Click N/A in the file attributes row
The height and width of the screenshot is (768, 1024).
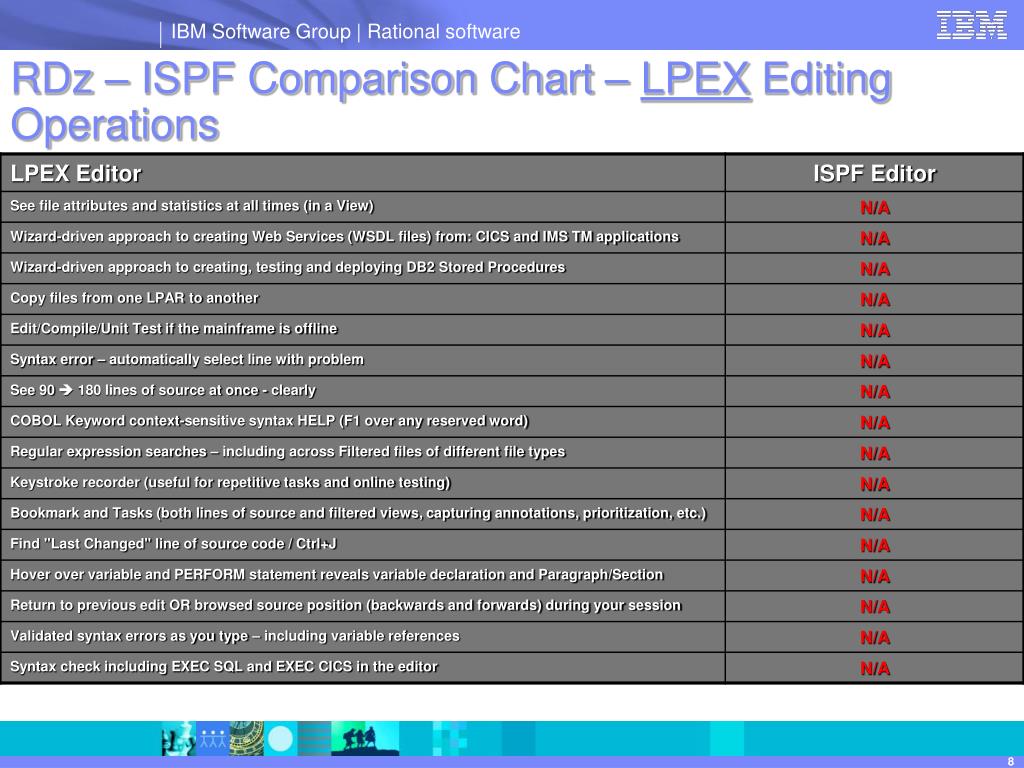coord(874,208)
